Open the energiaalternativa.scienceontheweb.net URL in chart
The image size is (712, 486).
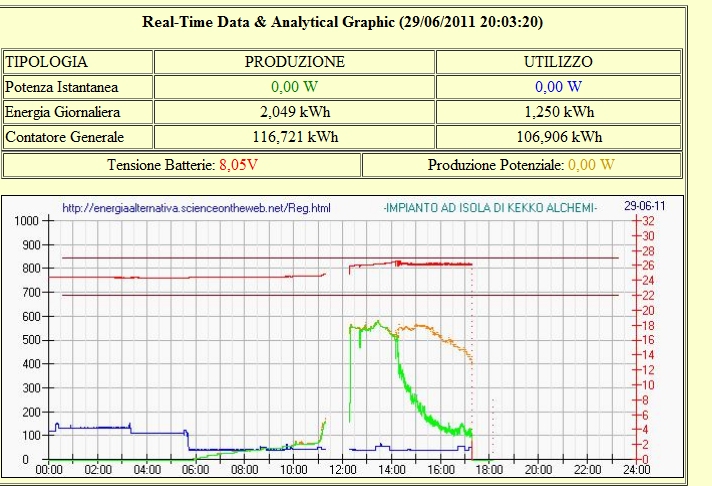(196, 208)
